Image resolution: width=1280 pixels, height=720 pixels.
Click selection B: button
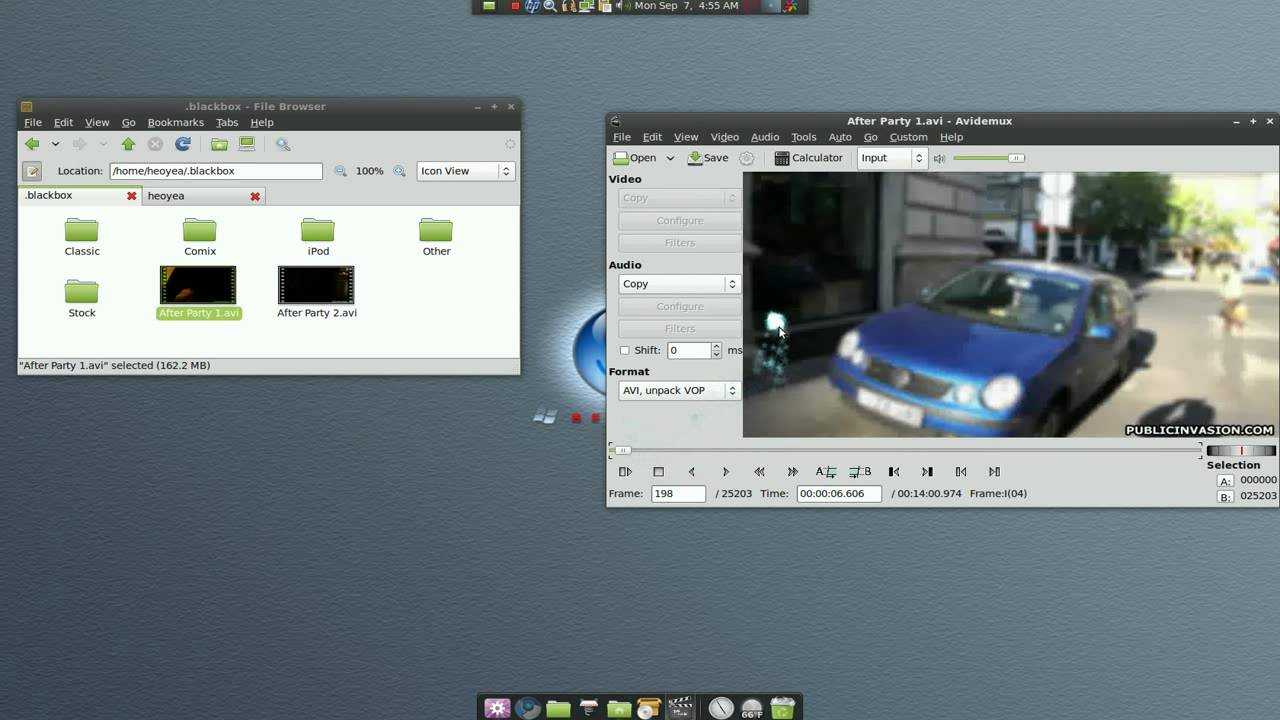[1225, 497]
